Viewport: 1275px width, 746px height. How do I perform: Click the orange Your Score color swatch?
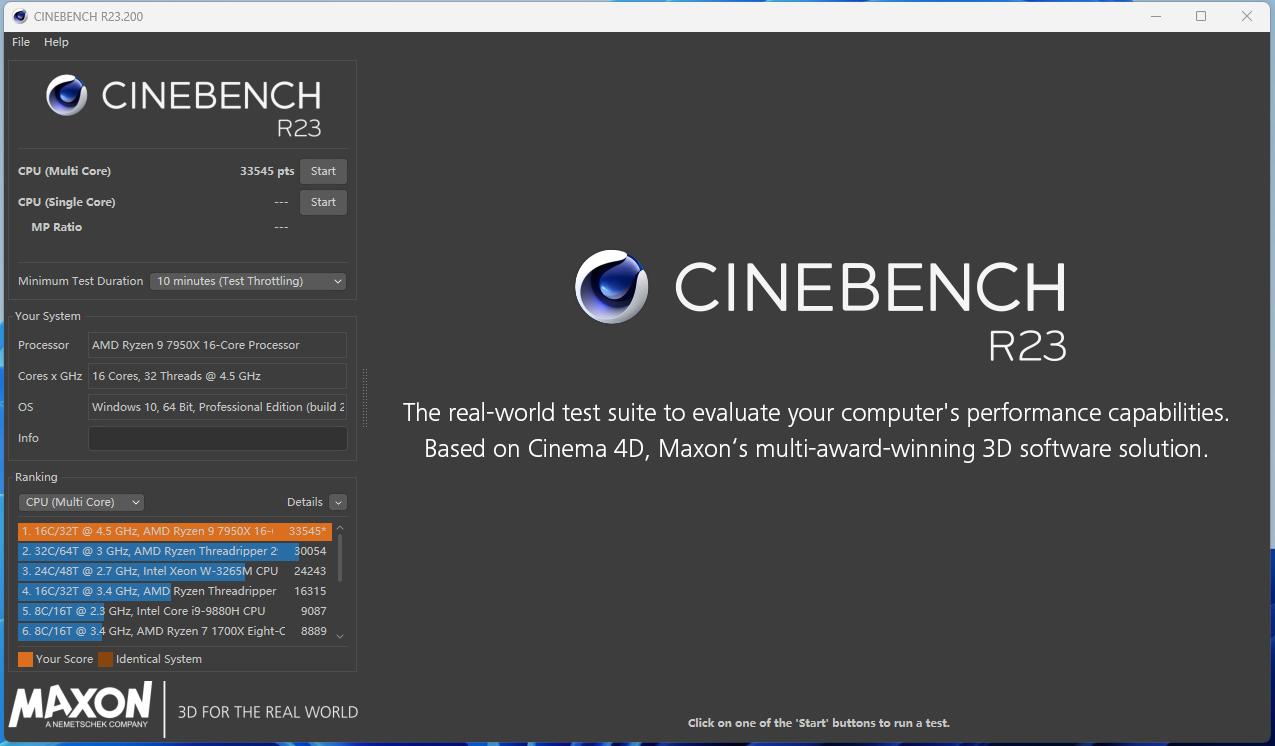coord(25,659)
